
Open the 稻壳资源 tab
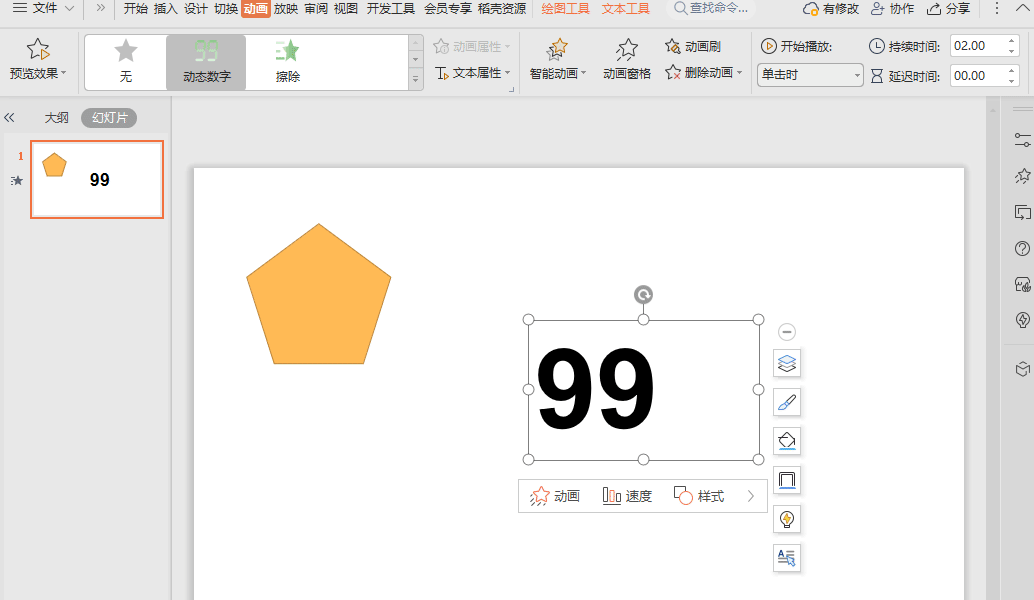tap(502, 9)
